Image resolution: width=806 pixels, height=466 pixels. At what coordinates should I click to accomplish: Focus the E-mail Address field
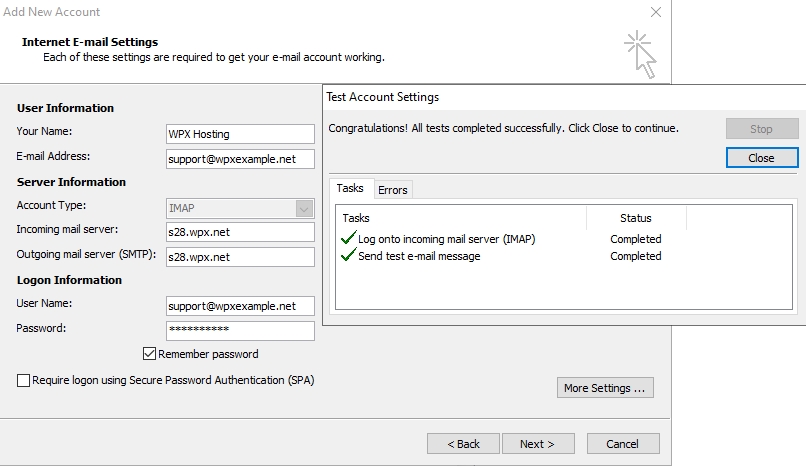pyautogui.click(x=240, y=159)
